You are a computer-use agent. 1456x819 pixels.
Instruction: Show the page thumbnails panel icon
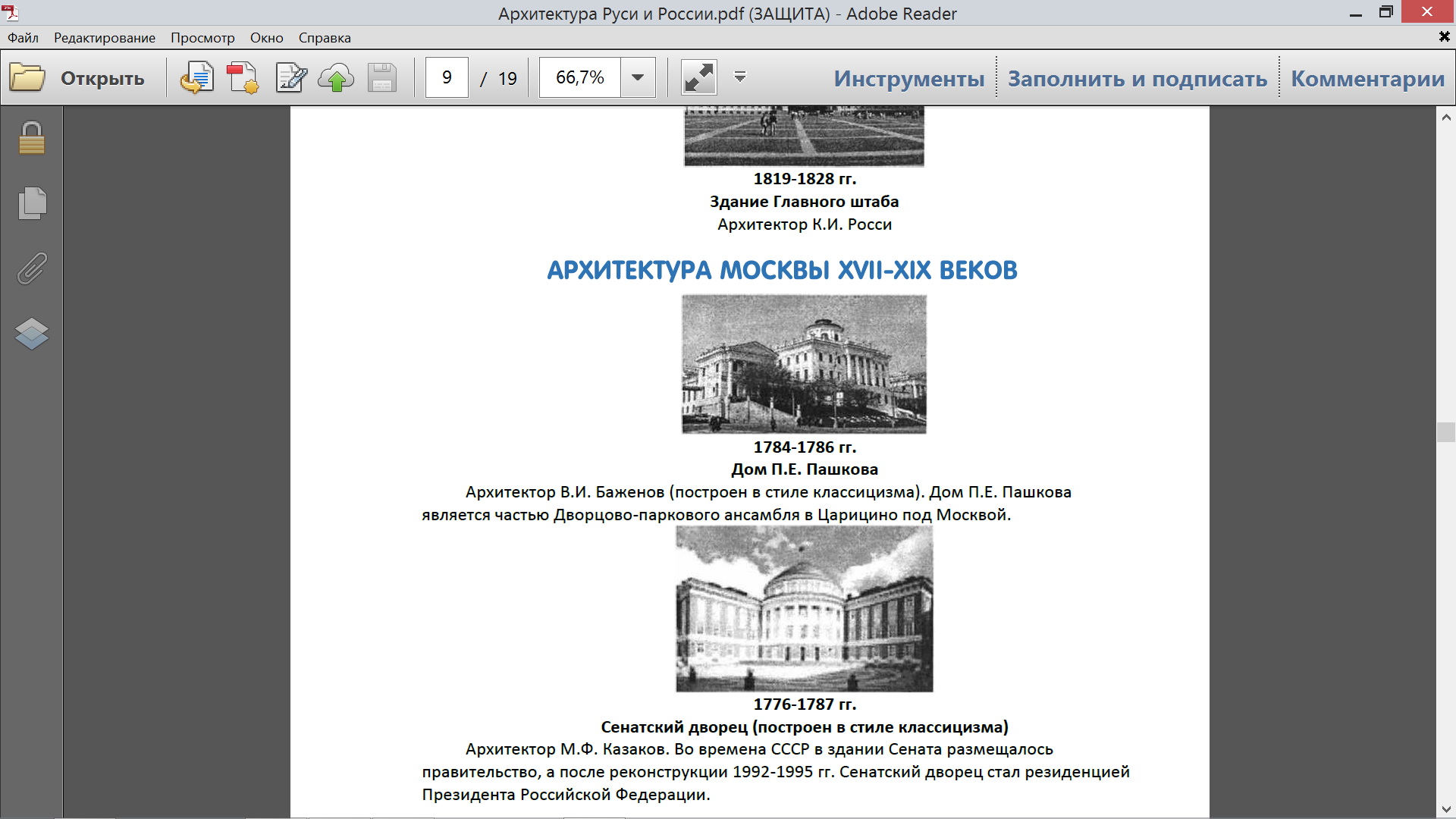click(x=32, y=203)
